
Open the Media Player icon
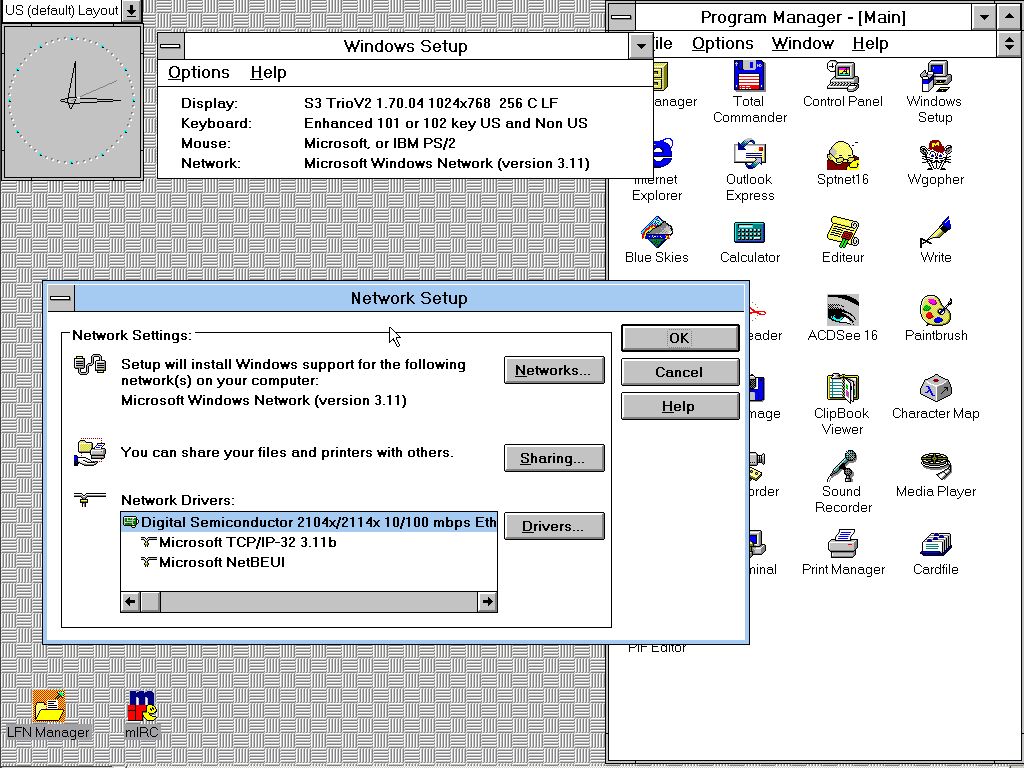935,467
